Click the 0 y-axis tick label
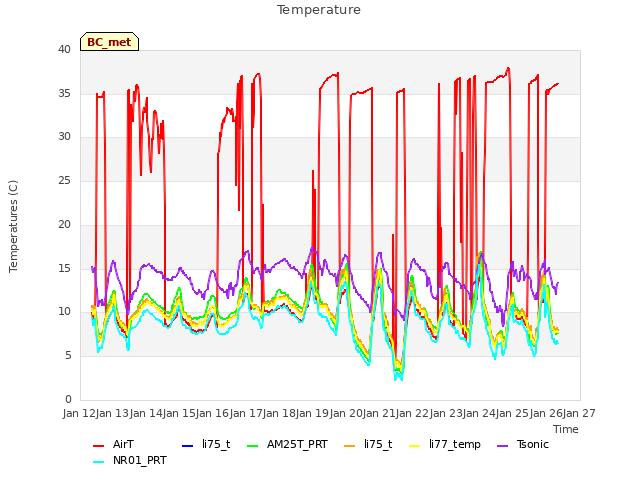 pyautogui.click(x=68, y=399)
